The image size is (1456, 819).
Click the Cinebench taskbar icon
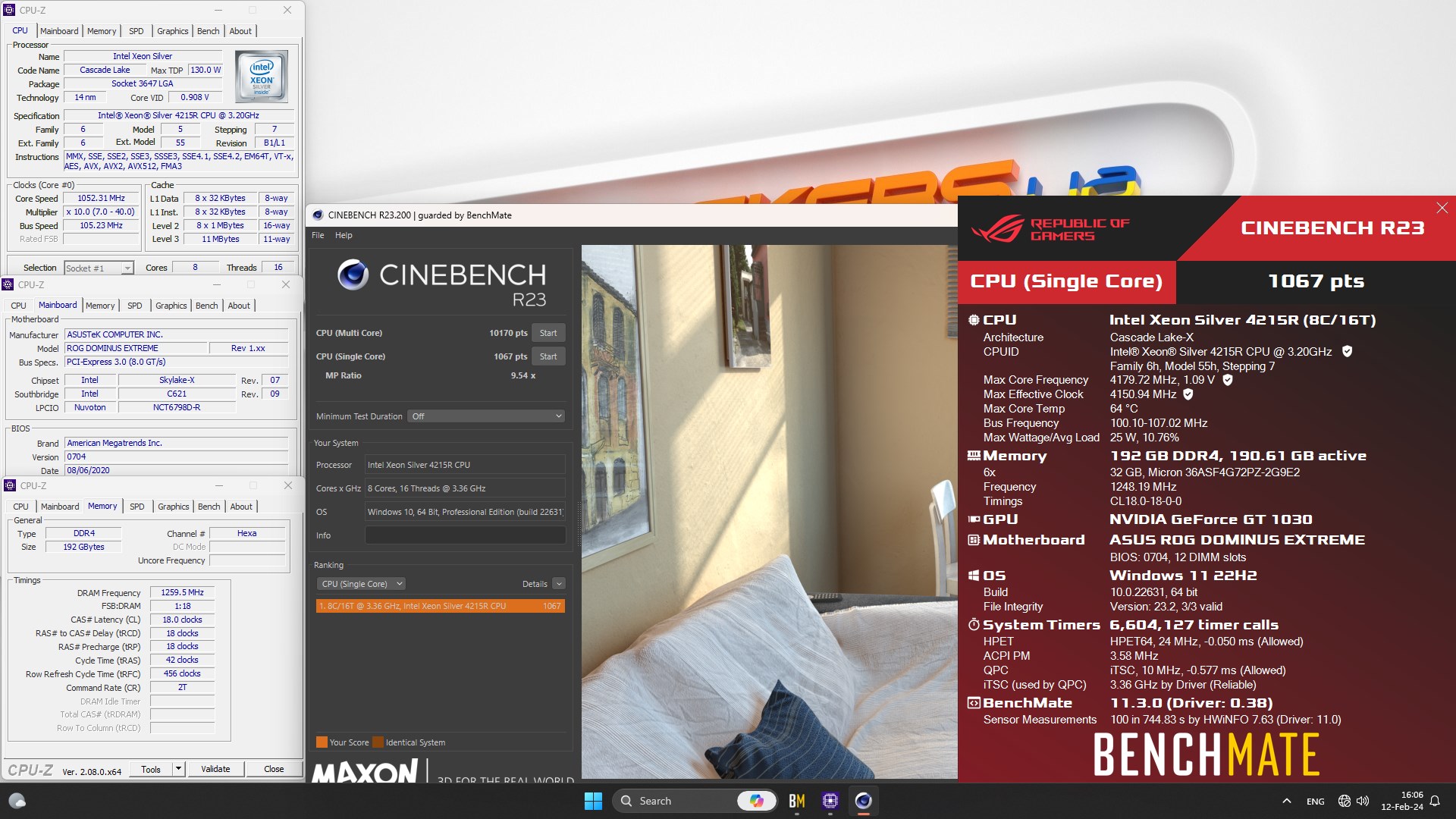(x=863, y=801)
